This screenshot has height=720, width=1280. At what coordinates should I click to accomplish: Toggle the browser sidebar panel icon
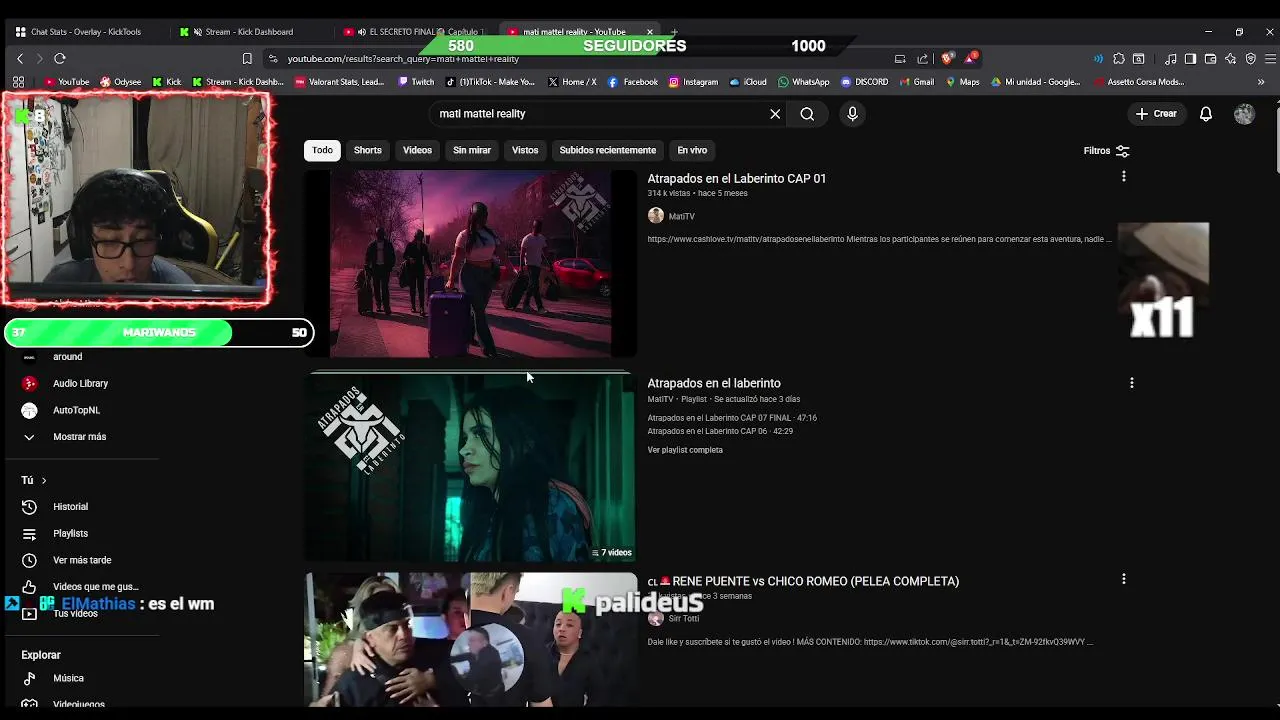tap(1190, 59)
